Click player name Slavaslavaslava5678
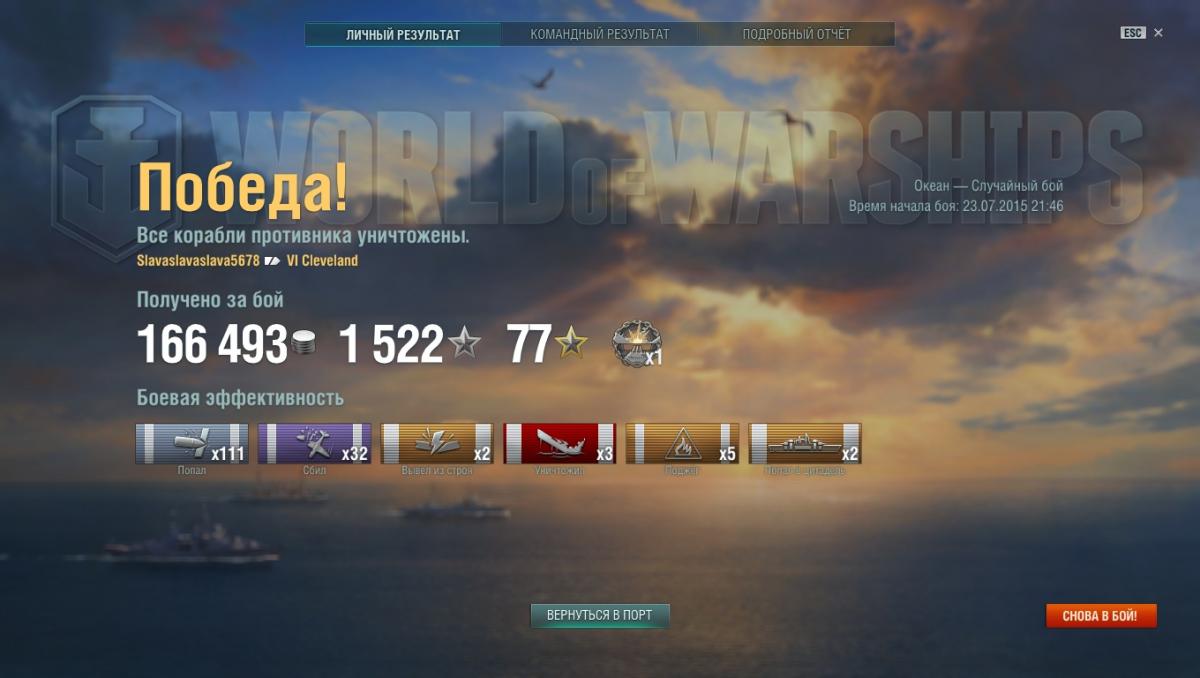 click(x=198, y=261)
